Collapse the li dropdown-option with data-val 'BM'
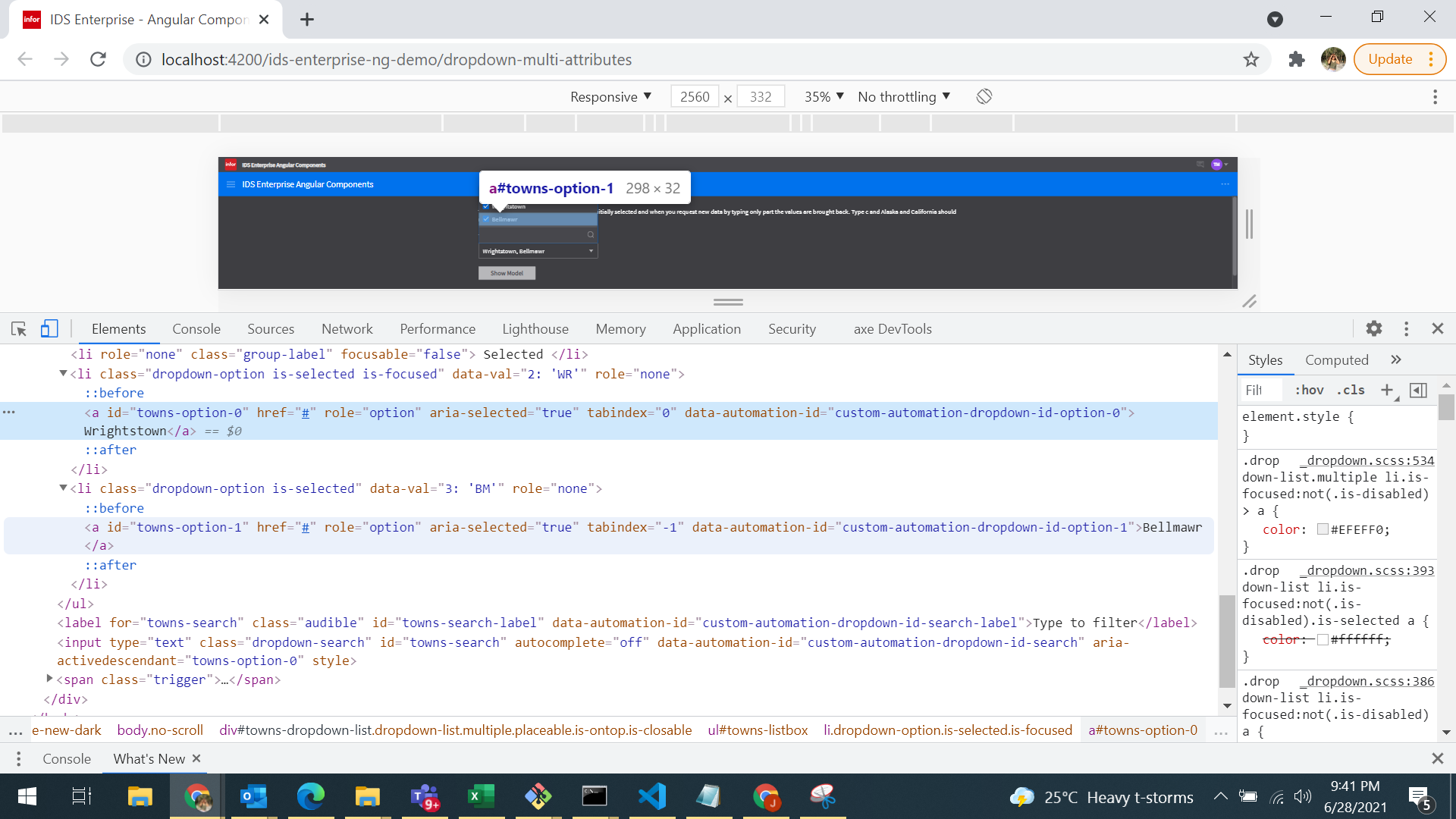Screen dimensions: 1456x819 63,488
